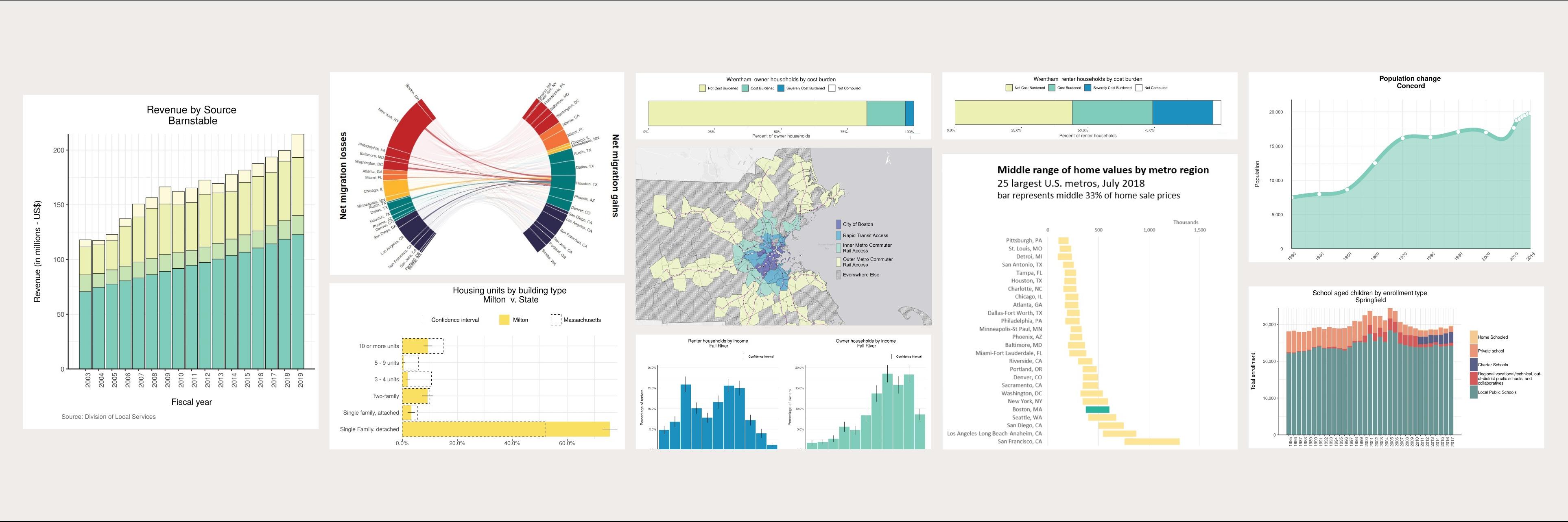
Task: Toggle the dashed "Massachusetts" legend box
Action: pyautogui.click(x=556, y=320)
